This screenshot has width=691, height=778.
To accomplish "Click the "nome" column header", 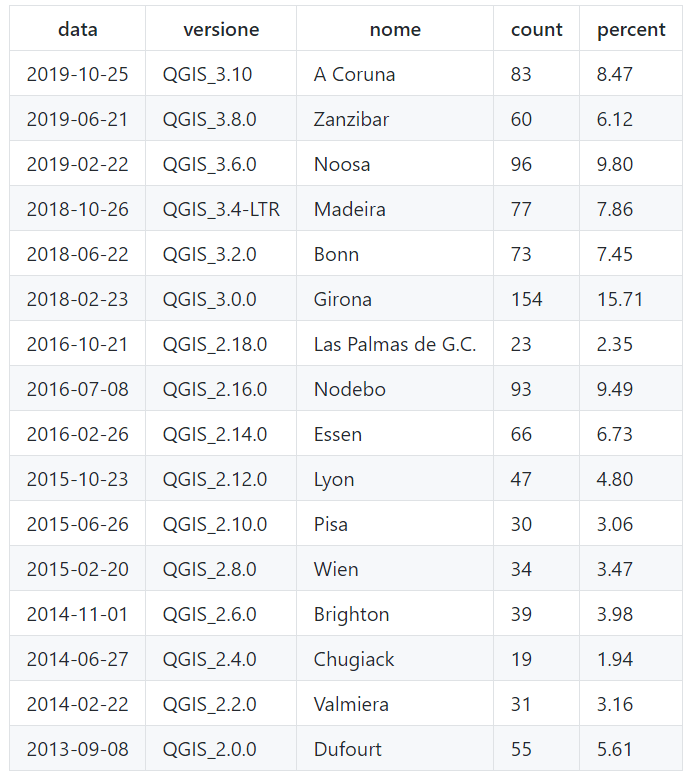I will [395, 30].
